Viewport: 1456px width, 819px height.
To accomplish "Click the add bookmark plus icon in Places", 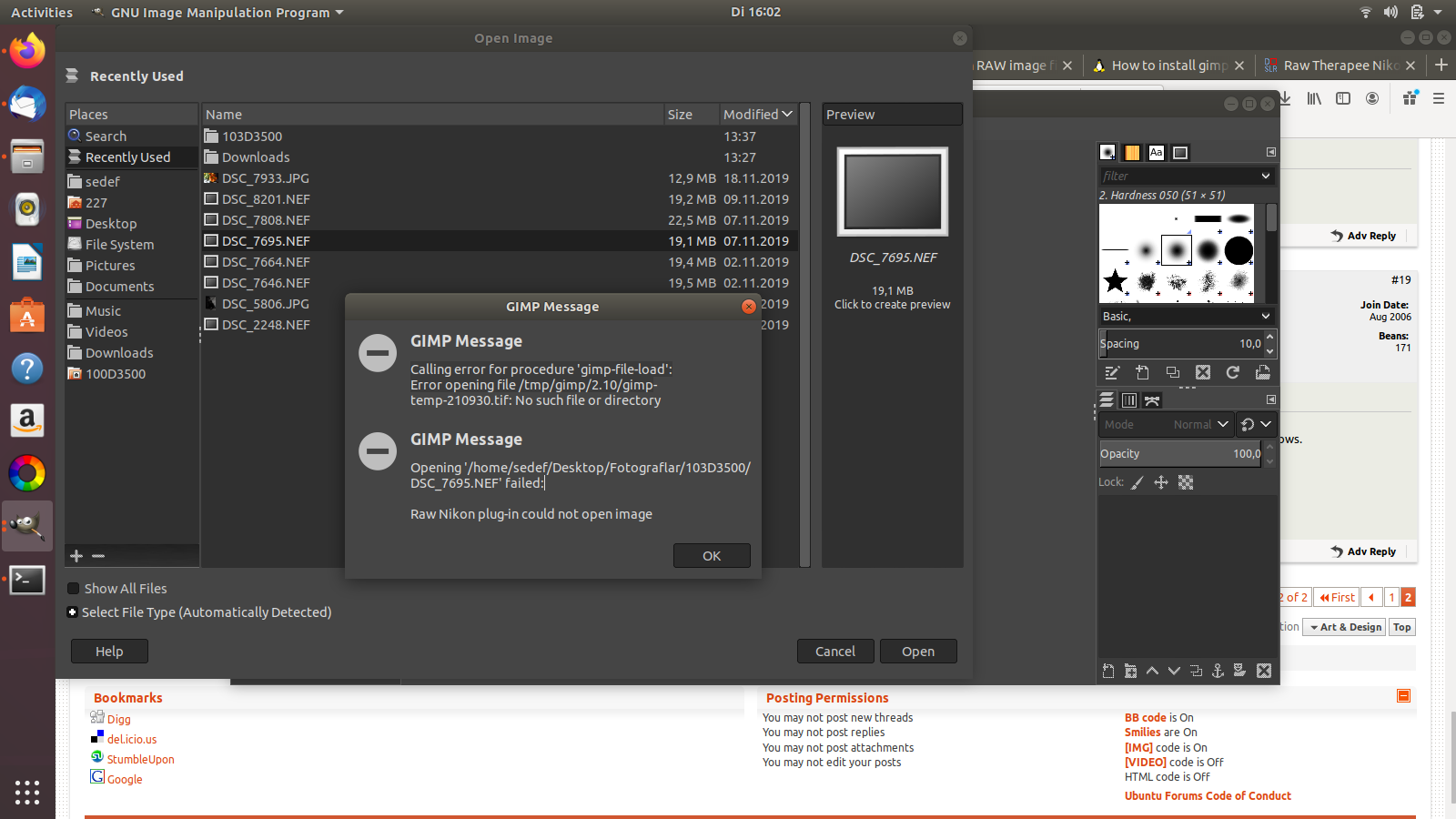I will click(x=76, y=556).
